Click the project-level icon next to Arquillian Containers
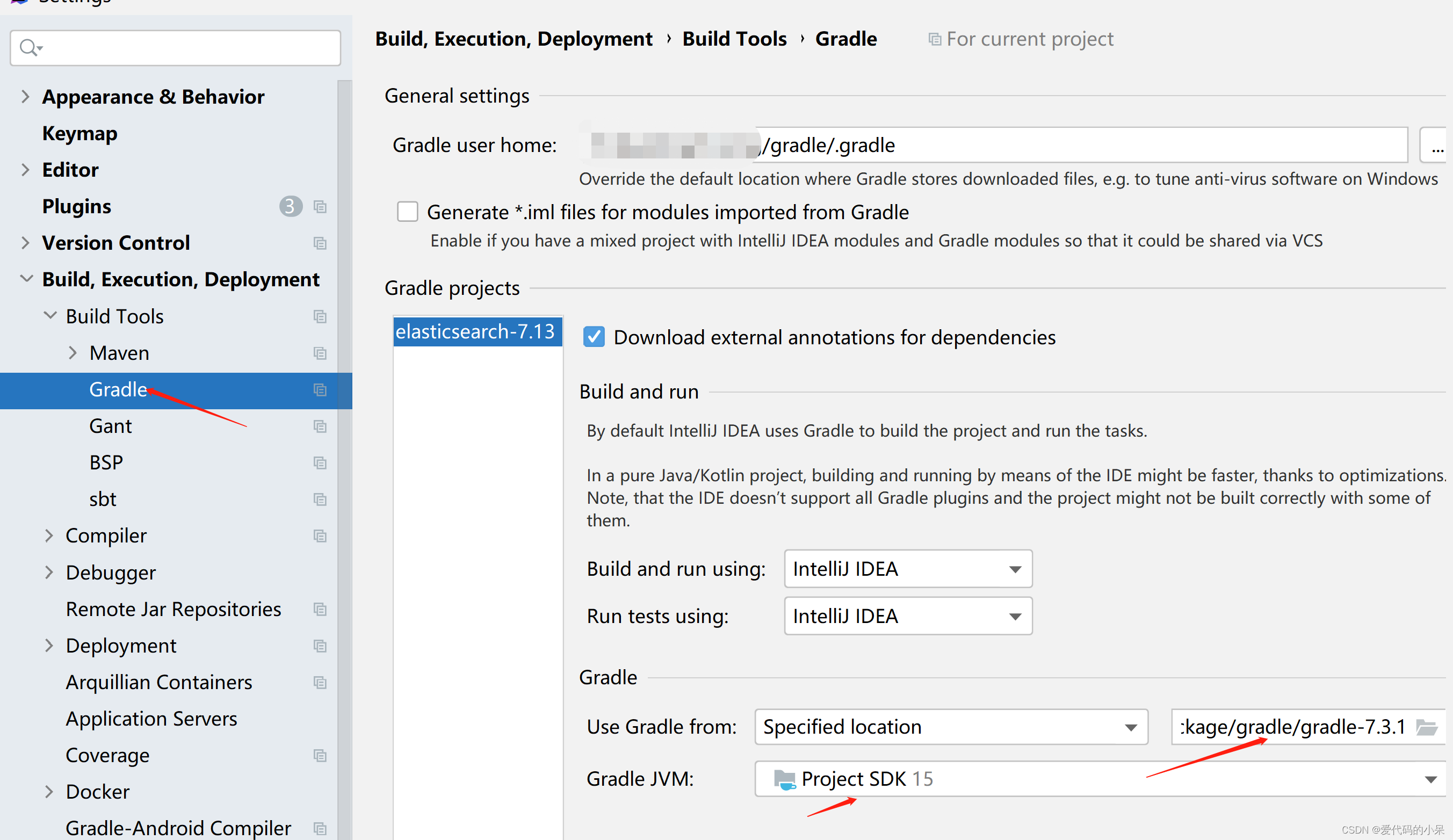The image size is (1453, 840). pos(320,683)
